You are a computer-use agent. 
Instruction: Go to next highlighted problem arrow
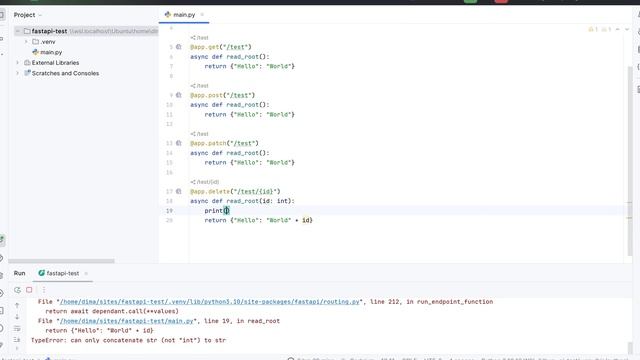click(627, 29)
